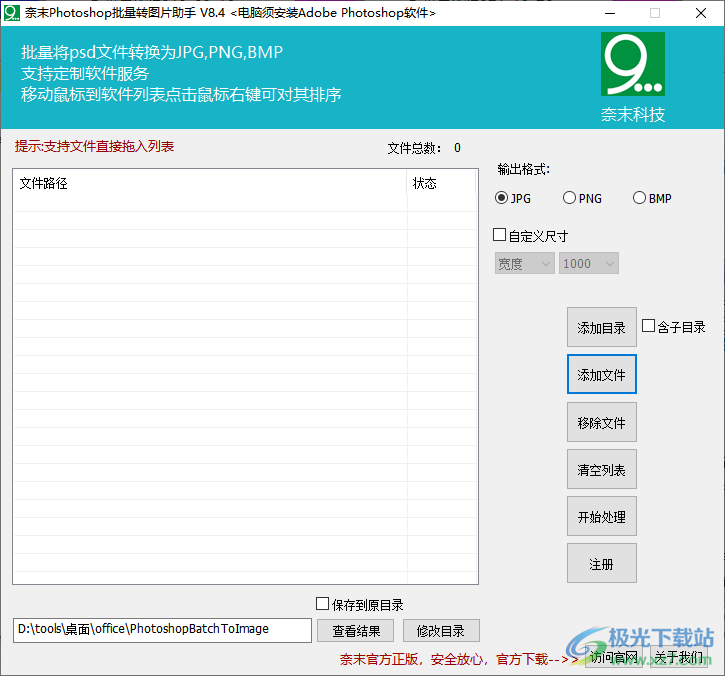This screenshot has width=725, height=676.
Task: Click the green 奈末科技 logo
Action: point(633,64)
